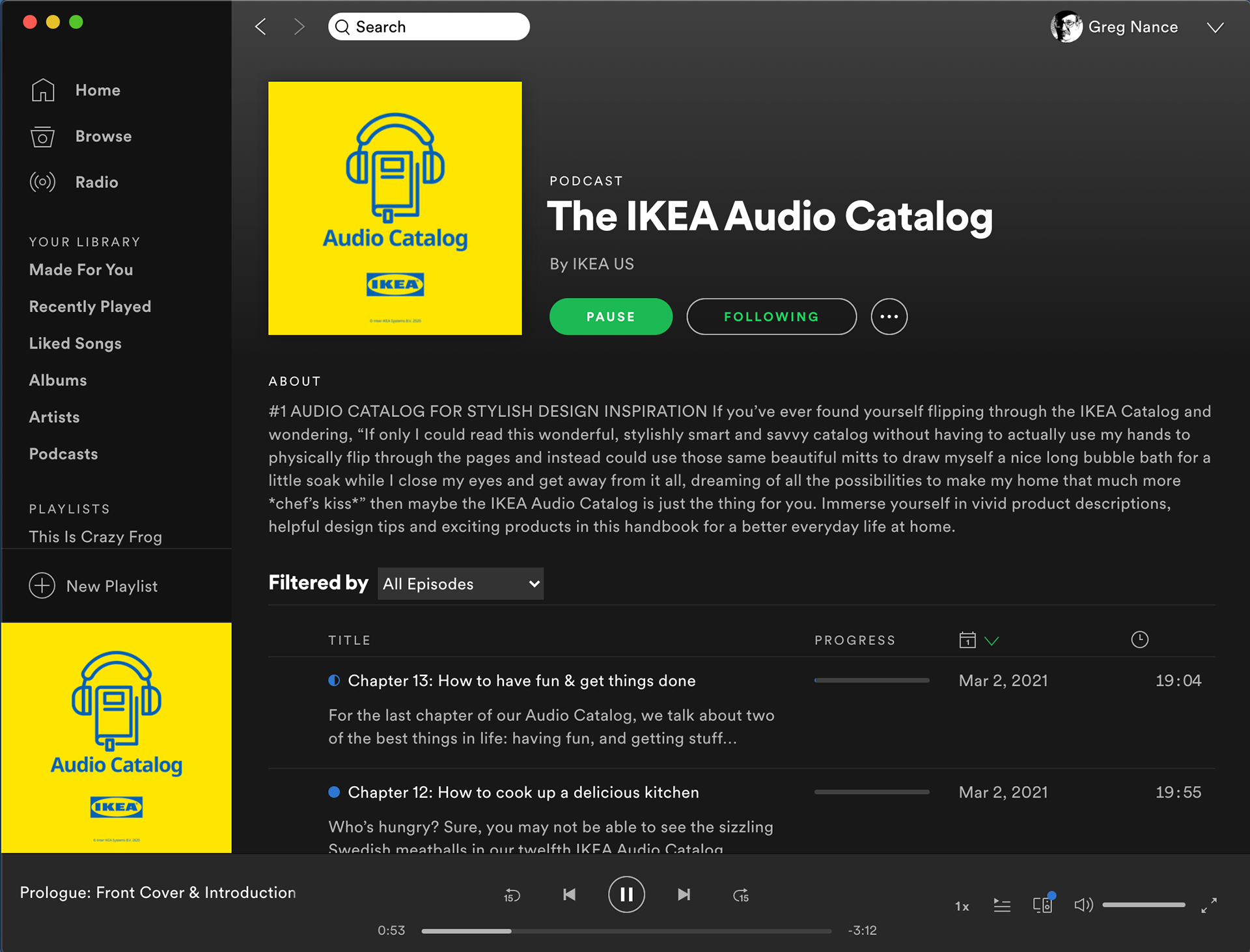Viewport: 1250px width, 952px height.
Task: Click Chapter 13 progress bar
Action: pyautogui.click(x=872, y=681)
